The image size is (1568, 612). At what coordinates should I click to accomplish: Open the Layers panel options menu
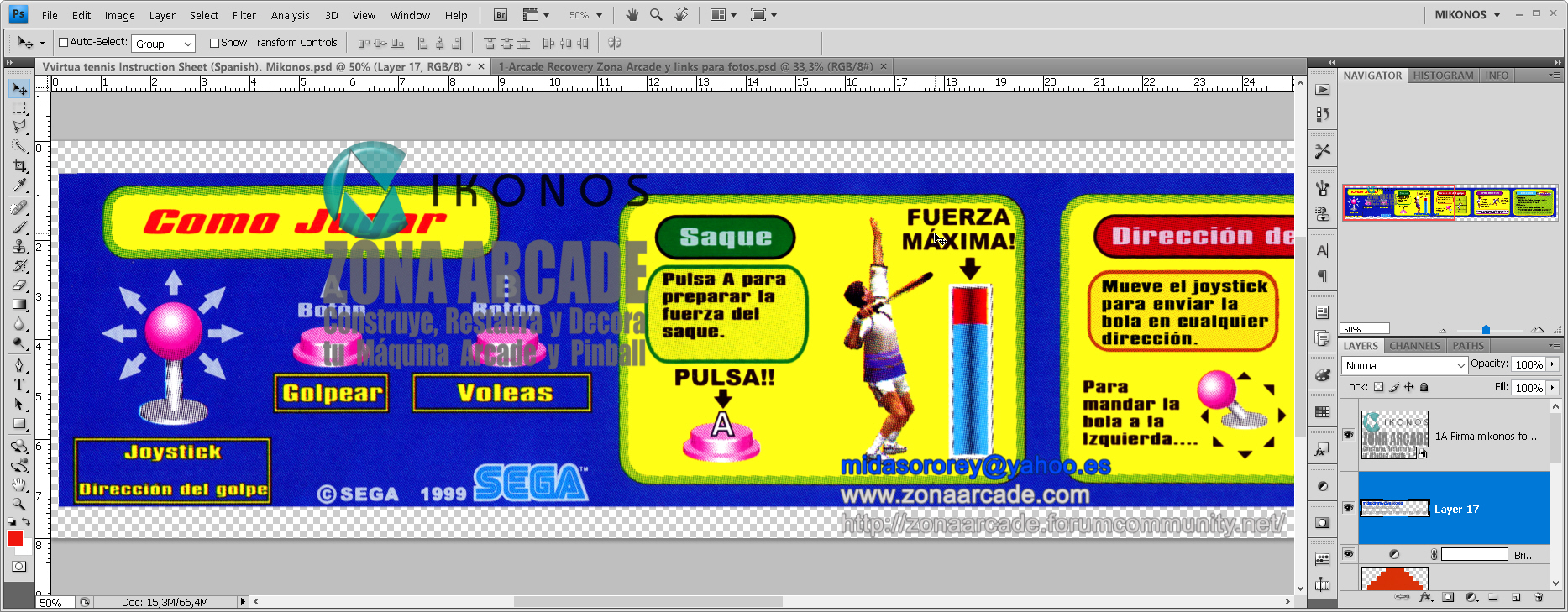click(1555, 345)
